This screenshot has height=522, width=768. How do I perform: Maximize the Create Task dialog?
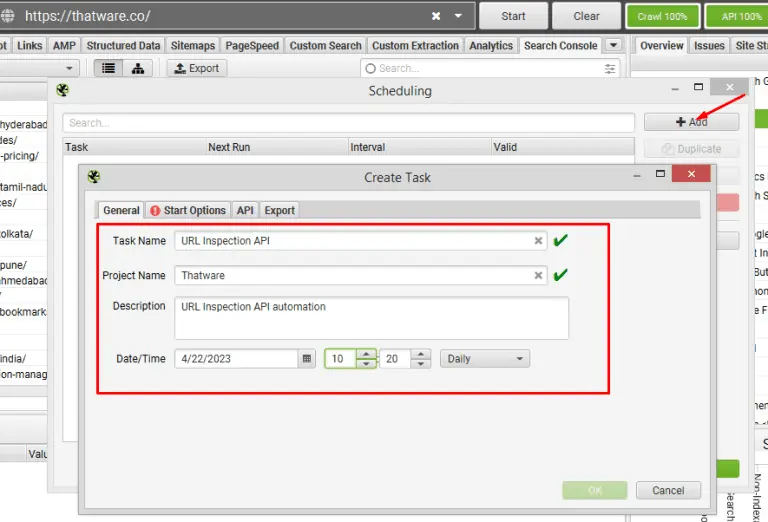point(660,174)
